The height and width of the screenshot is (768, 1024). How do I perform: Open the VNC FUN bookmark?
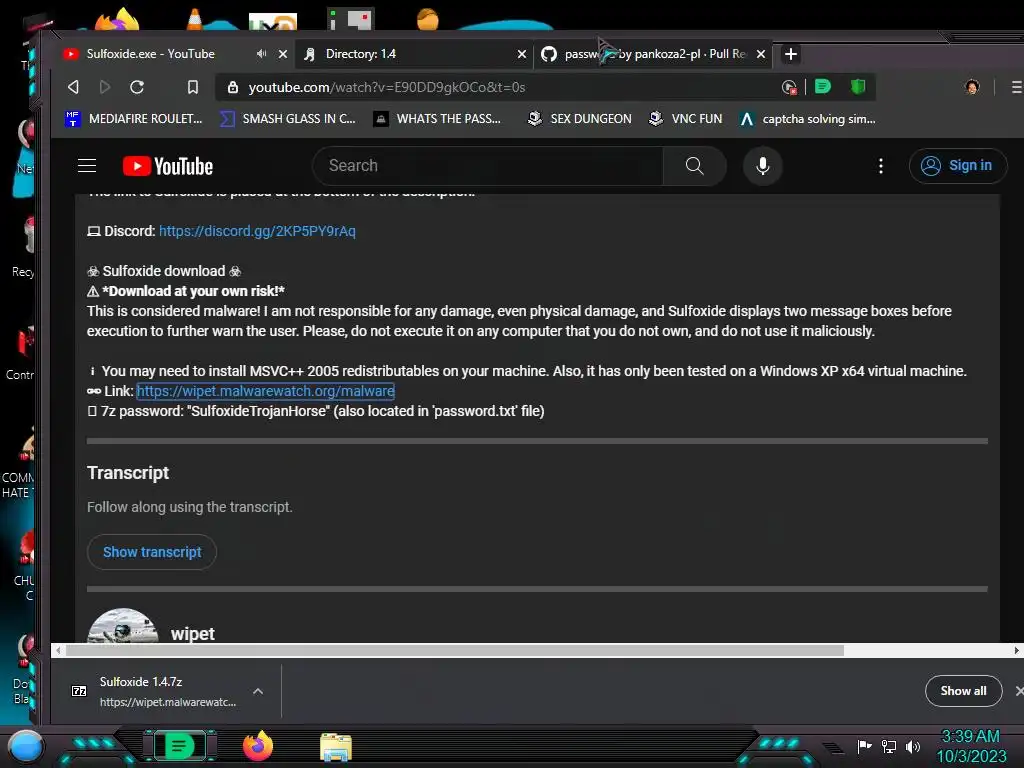[685, 119]
